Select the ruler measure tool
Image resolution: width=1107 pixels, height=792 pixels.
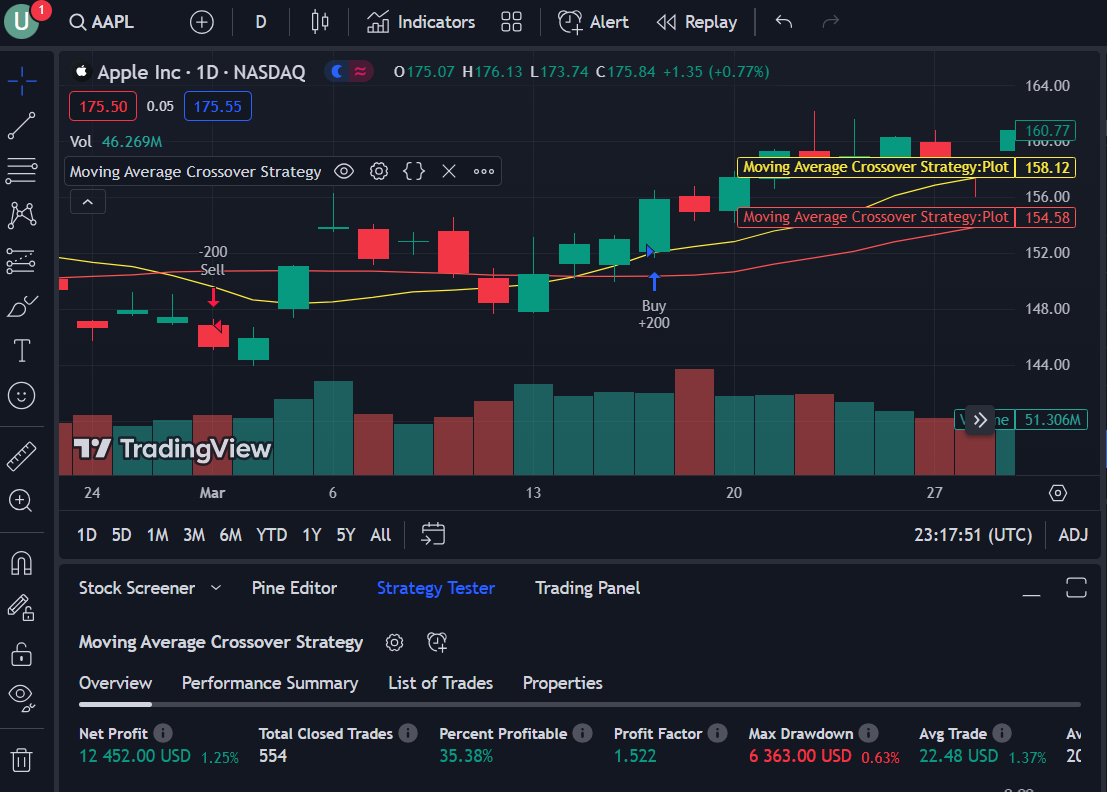point(22,456)
